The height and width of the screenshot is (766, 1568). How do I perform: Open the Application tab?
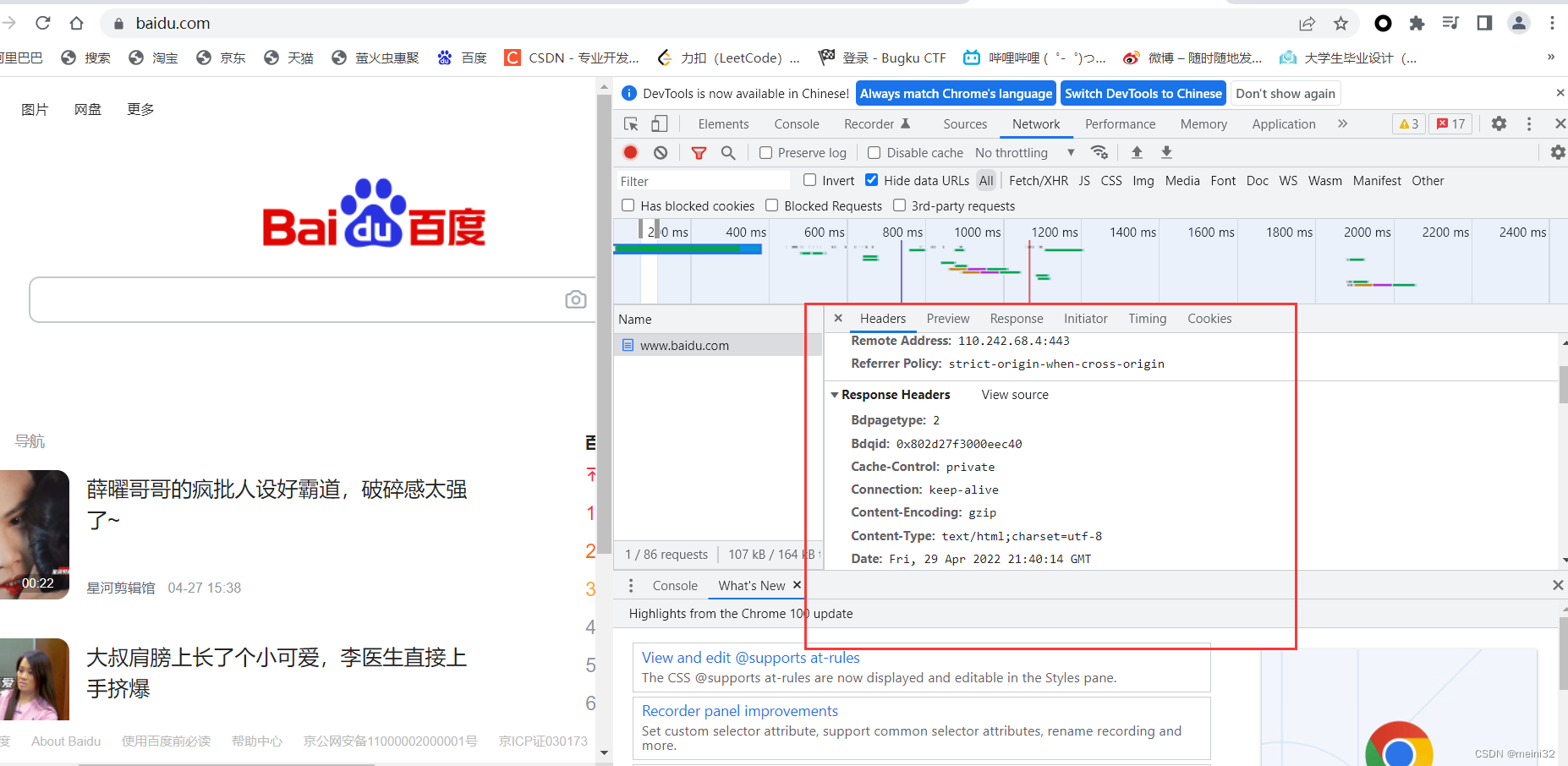click(x=1284, y=123)
